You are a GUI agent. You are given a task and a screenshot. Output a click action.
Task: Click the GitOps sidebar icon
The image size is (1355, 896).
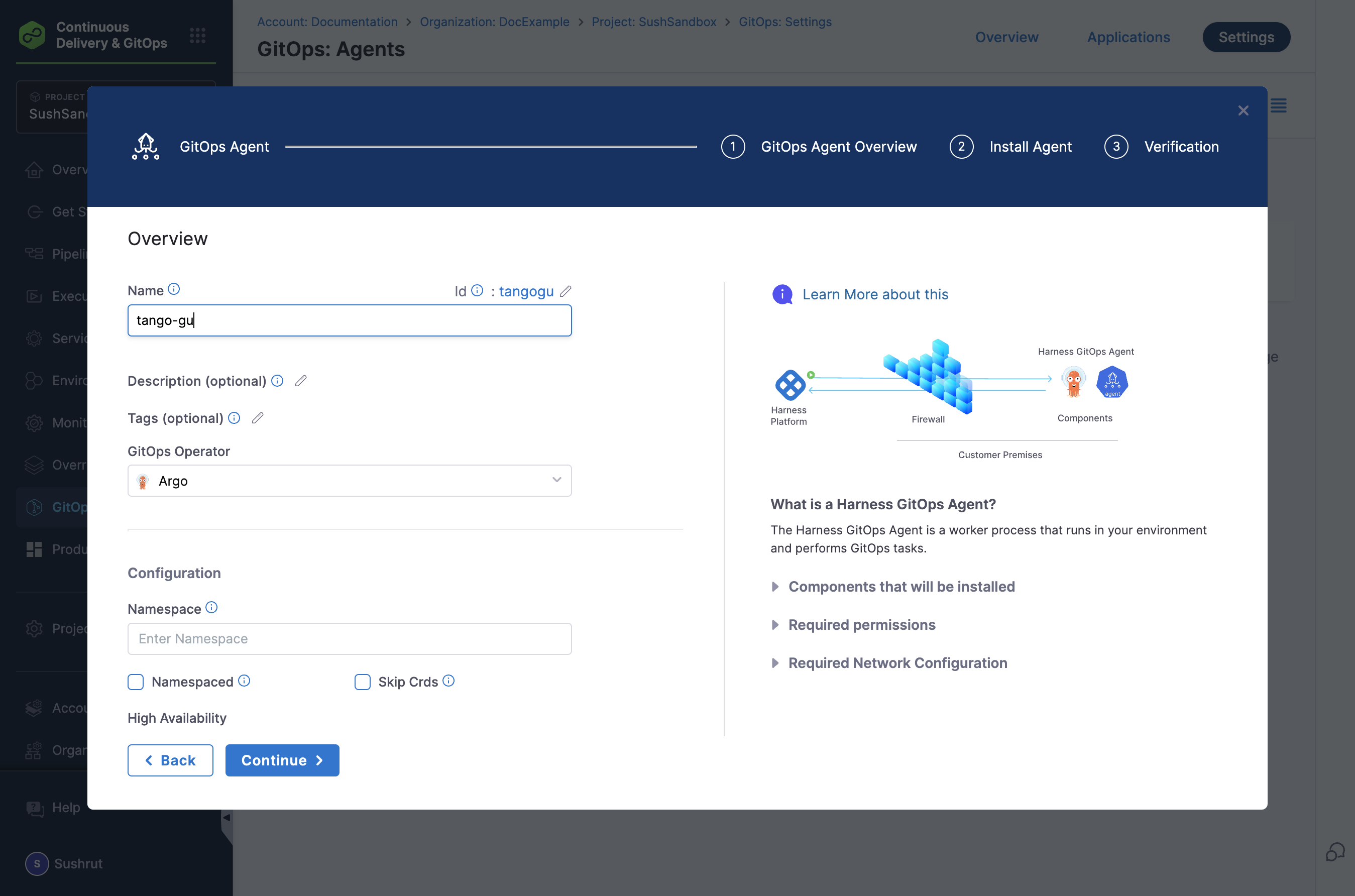[34, 507]
